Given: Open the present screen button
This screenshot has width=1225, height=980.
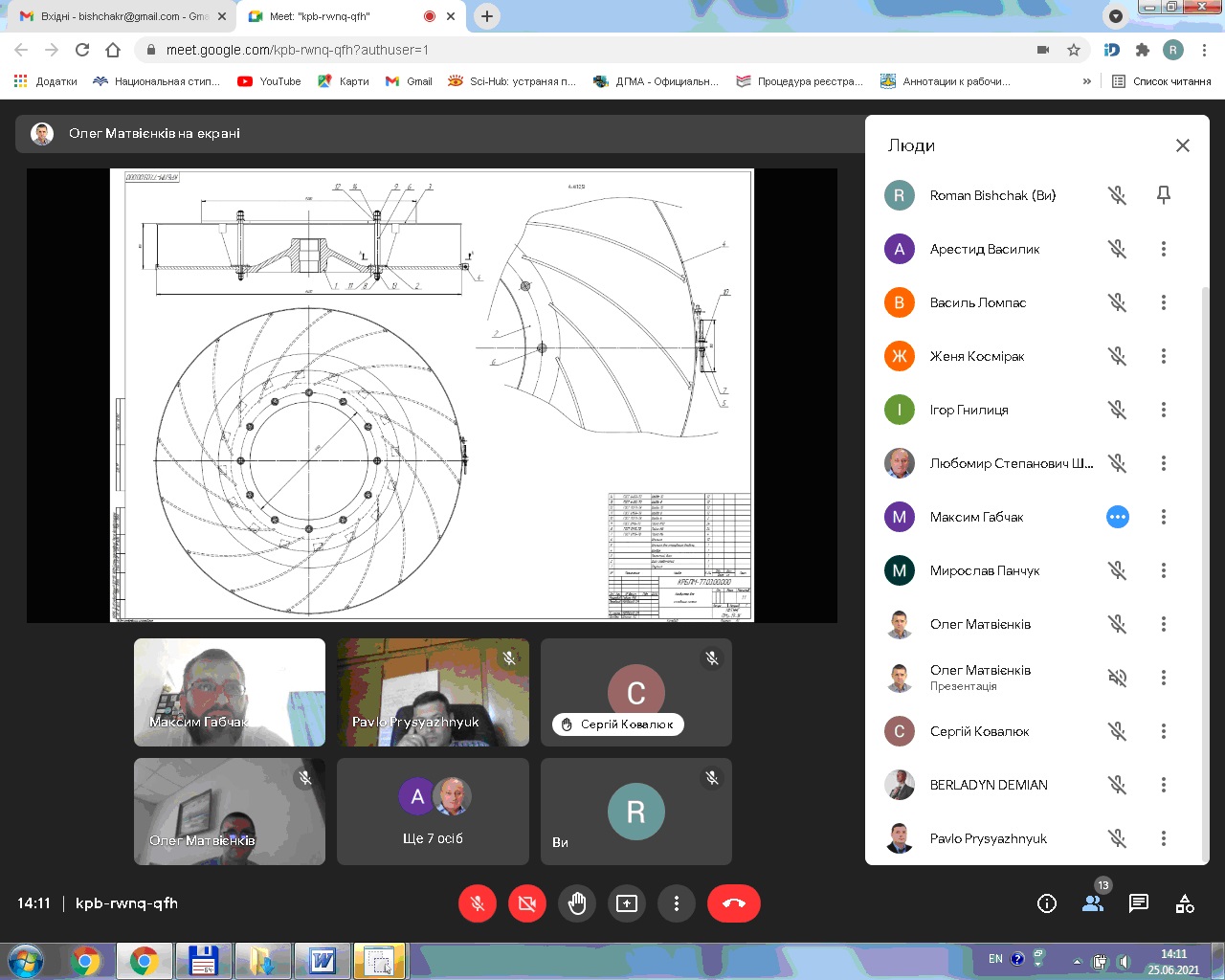Looking at the screenshot, I should coord(627,903).
